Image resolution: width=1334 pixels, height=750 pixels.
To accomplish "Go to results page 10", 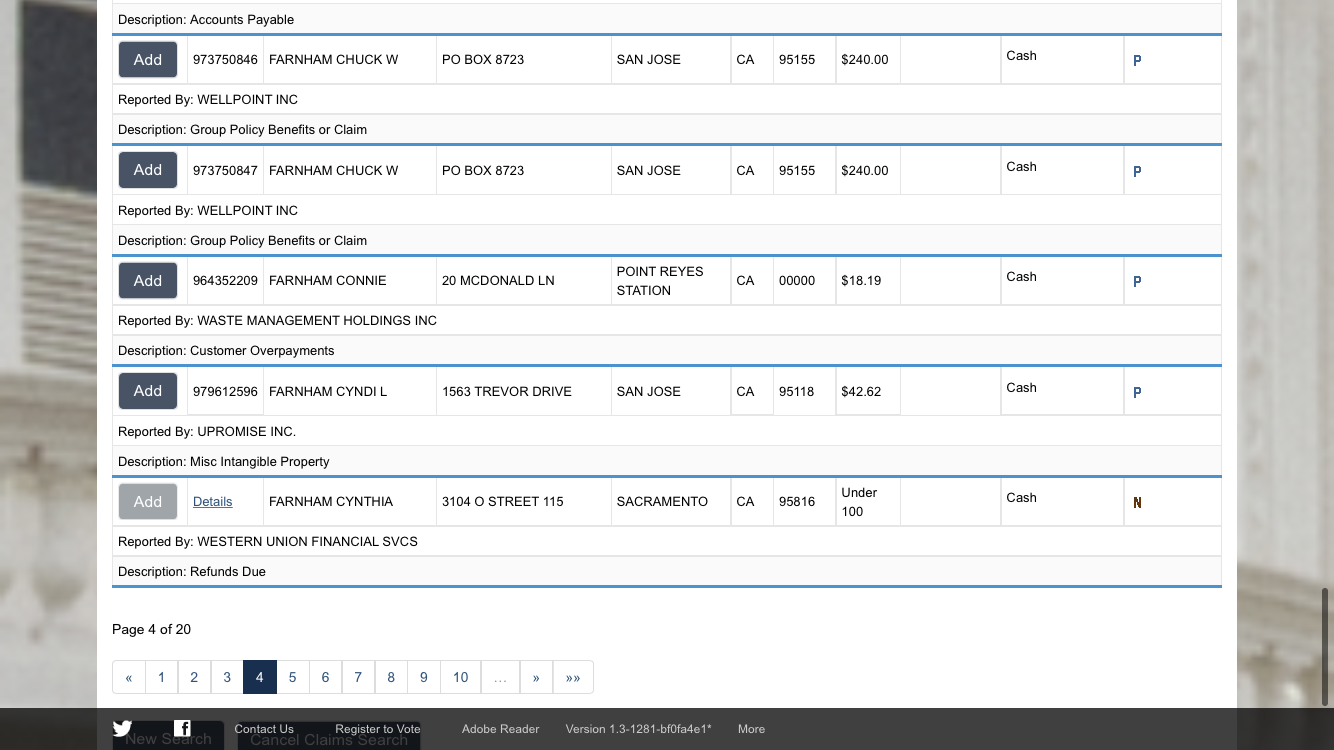I will coord(460,677).
